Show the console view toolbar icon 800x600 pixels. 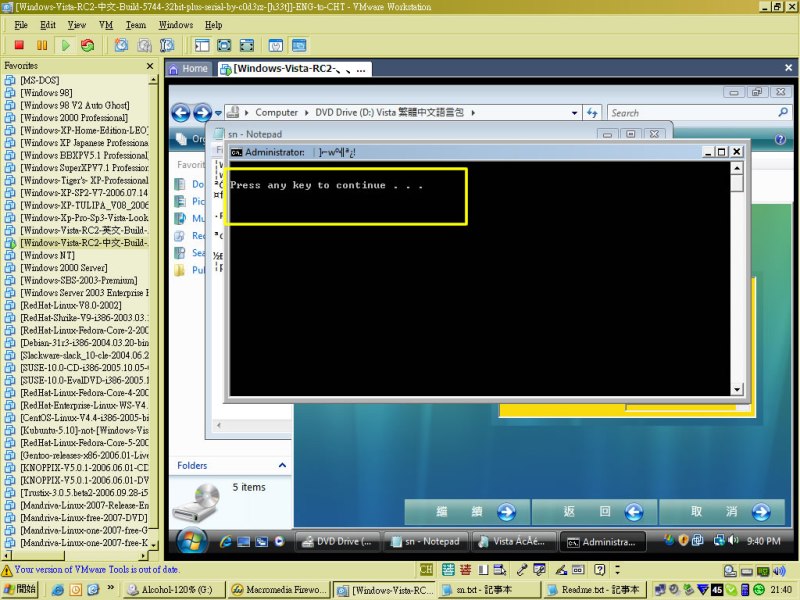click(299, 45)
